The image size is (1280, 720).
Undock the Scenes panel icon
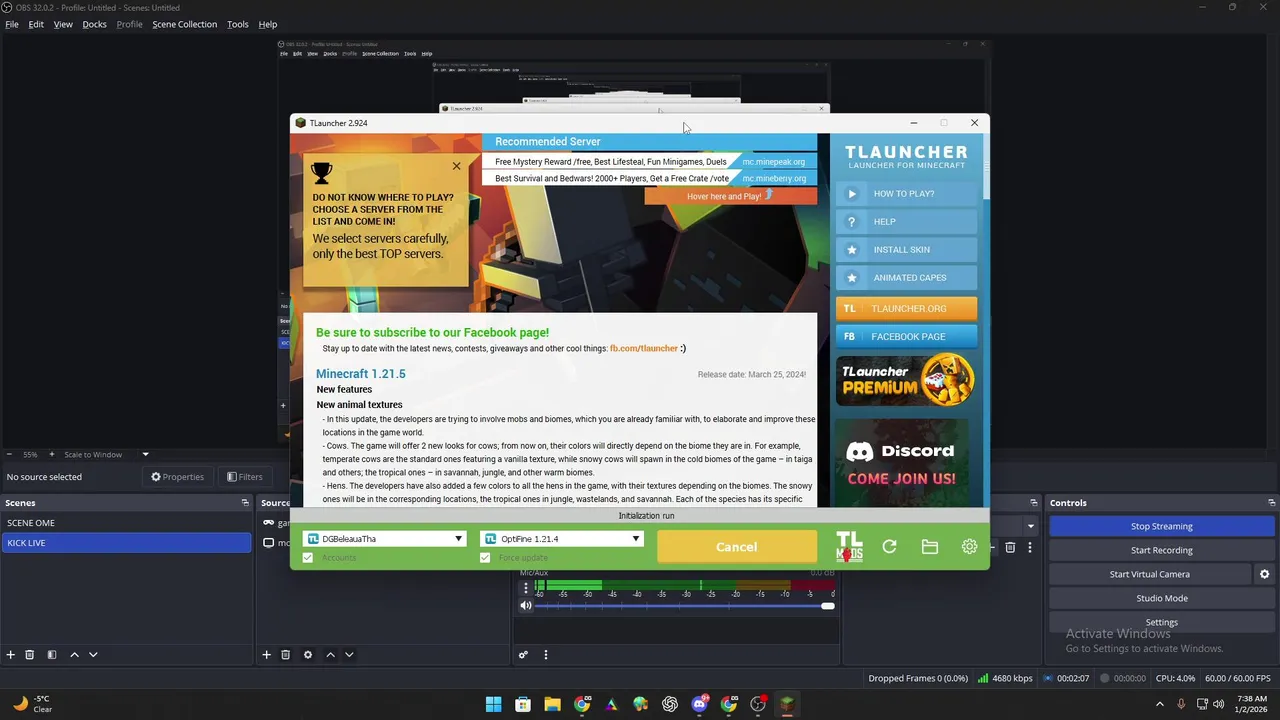click(x=245, y=503)
